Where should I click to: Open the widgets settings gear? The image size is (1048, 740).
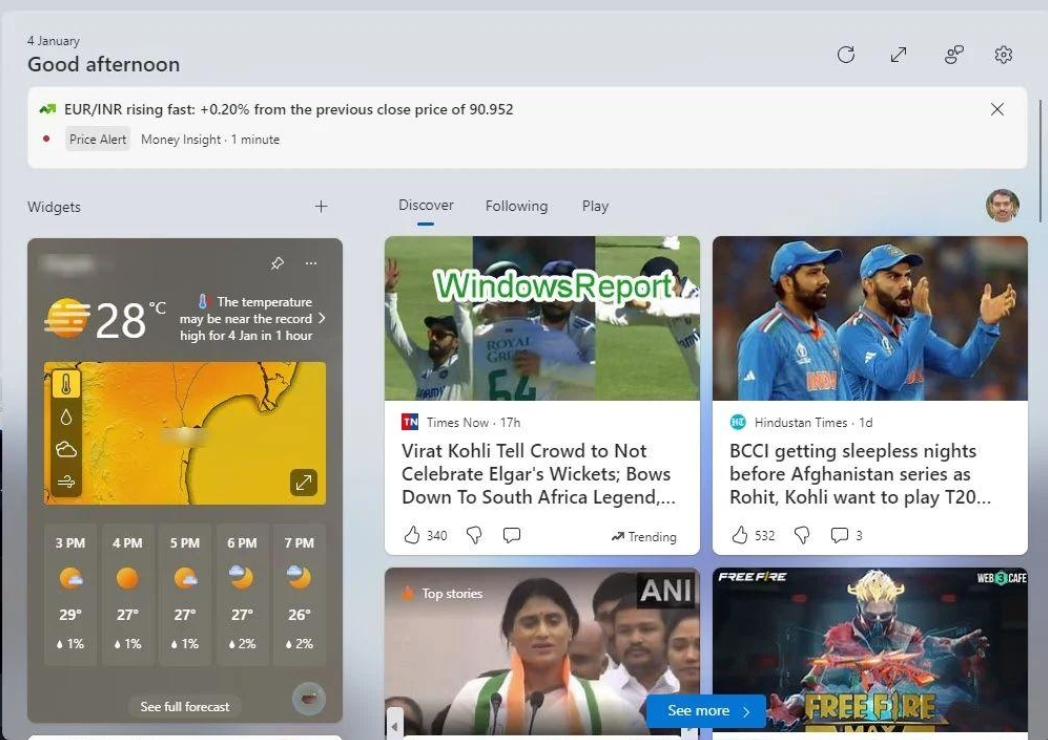coord(1003,55)
